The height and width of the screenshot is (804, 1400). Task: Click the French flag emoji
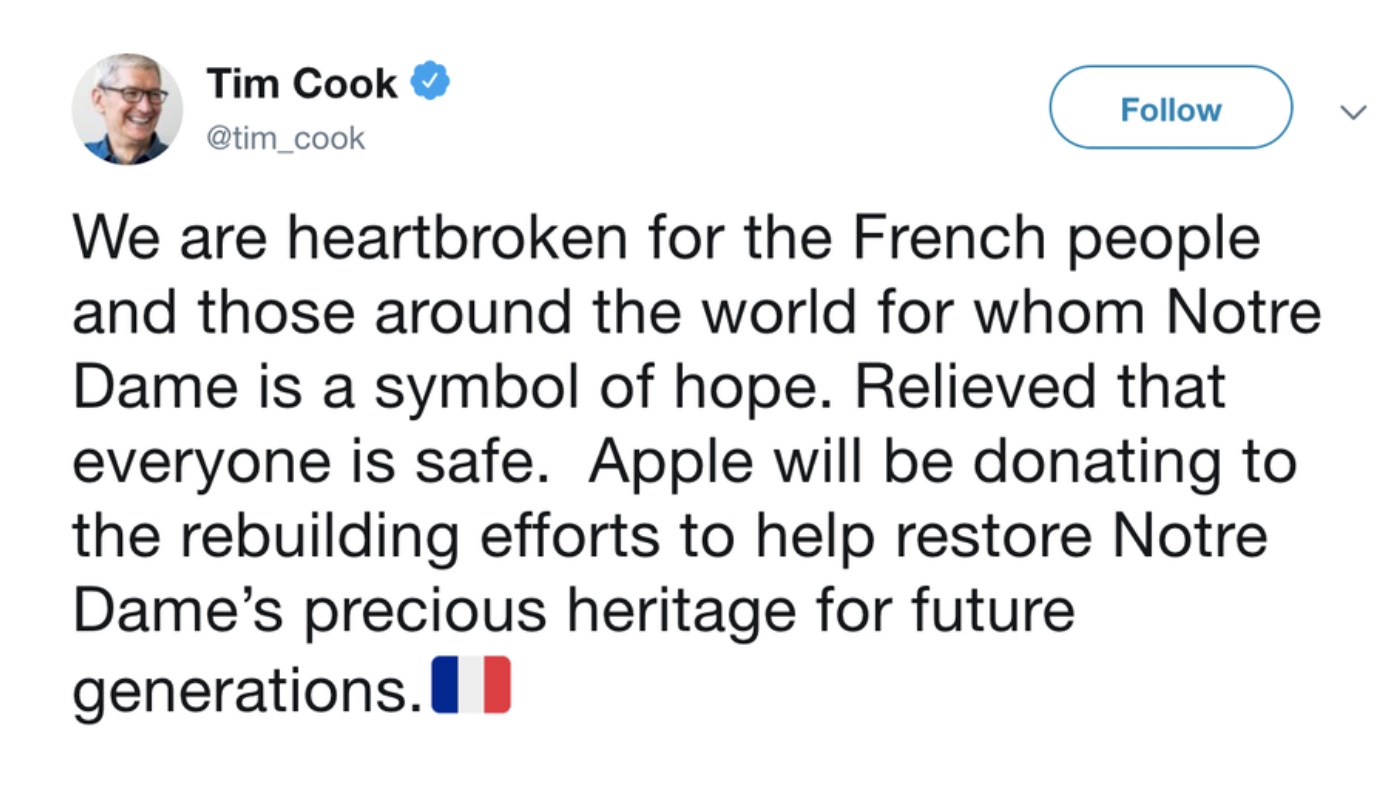pyautogui.click(x=471, y=685)
